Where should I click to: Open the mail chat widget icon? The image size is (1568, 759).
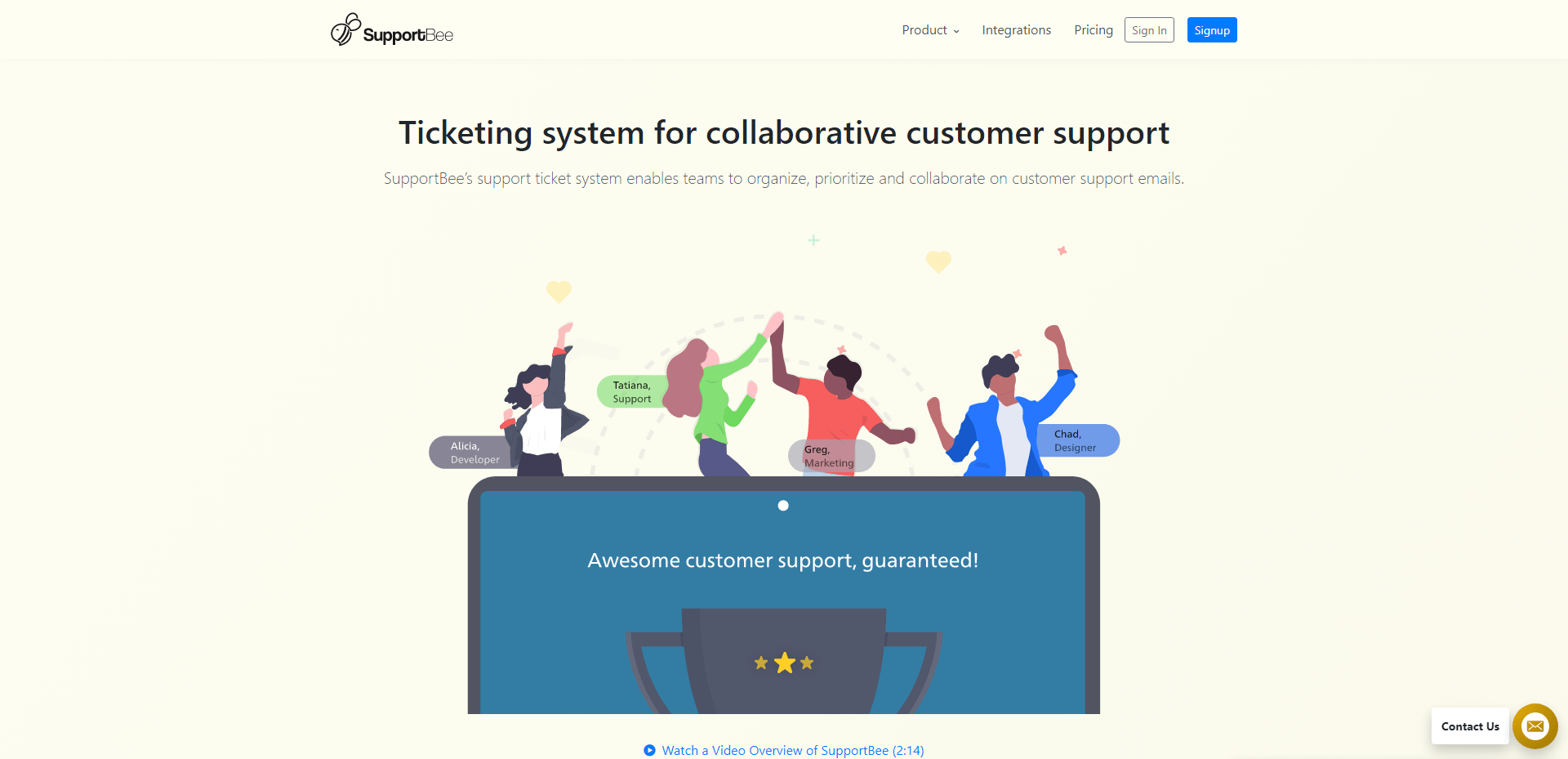pyautogui.click(x=1535, y=726)
